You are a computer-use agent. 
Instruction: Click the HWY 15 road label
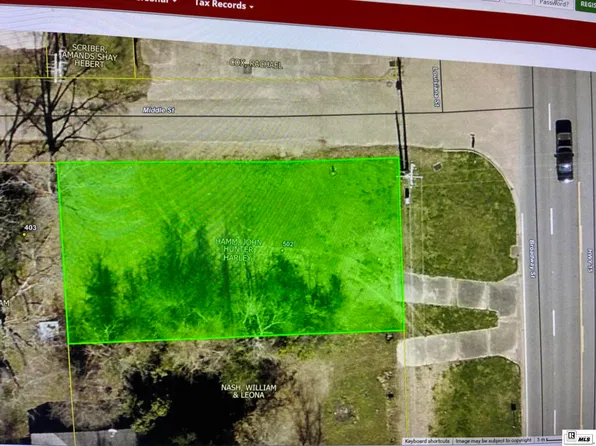pyautogui.click(x=590, y=260)
